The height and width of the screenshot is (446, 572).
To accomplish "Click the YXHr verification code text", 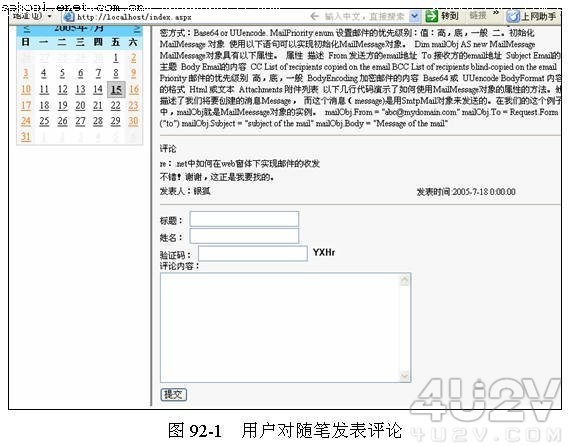I will click(x=324, y=252).
